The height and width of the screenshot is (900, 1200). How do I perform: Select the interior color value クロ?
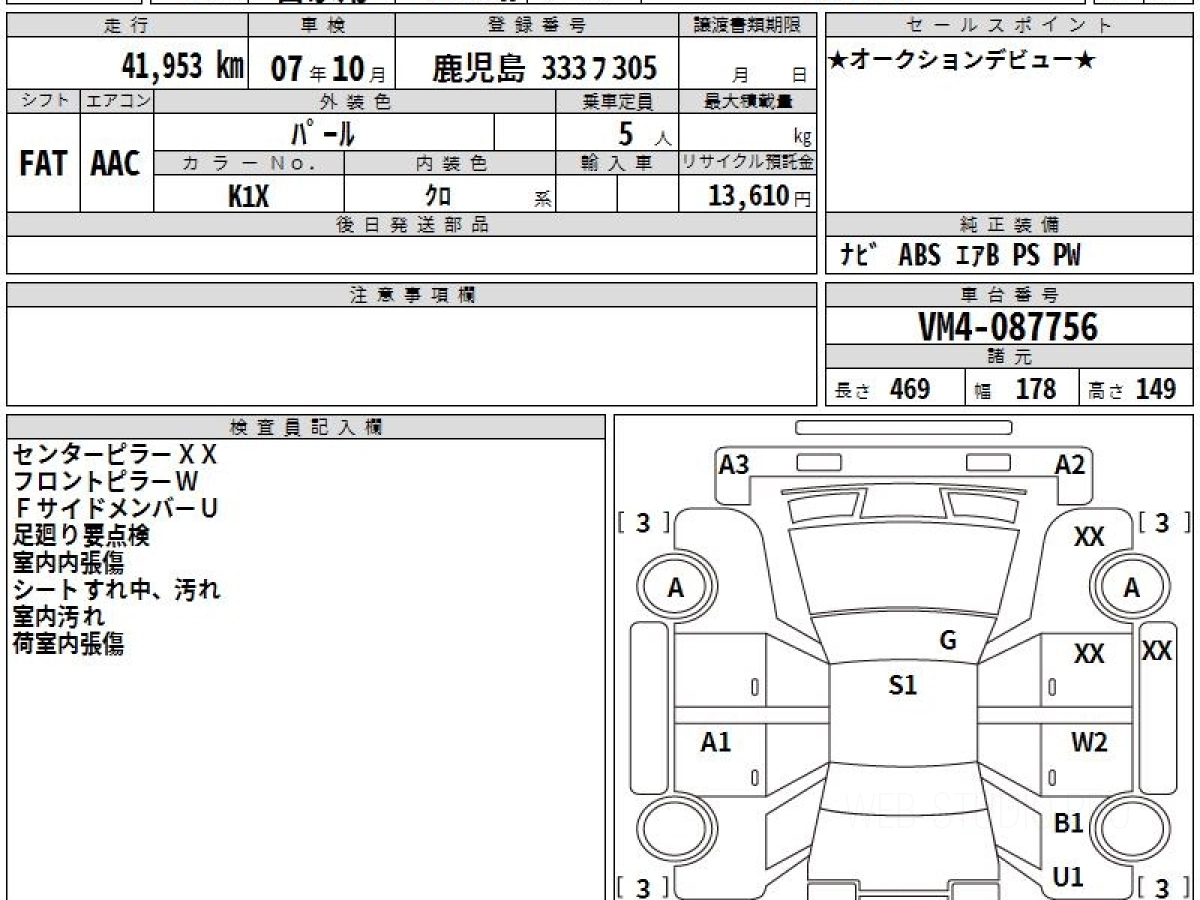click(438, 196)
